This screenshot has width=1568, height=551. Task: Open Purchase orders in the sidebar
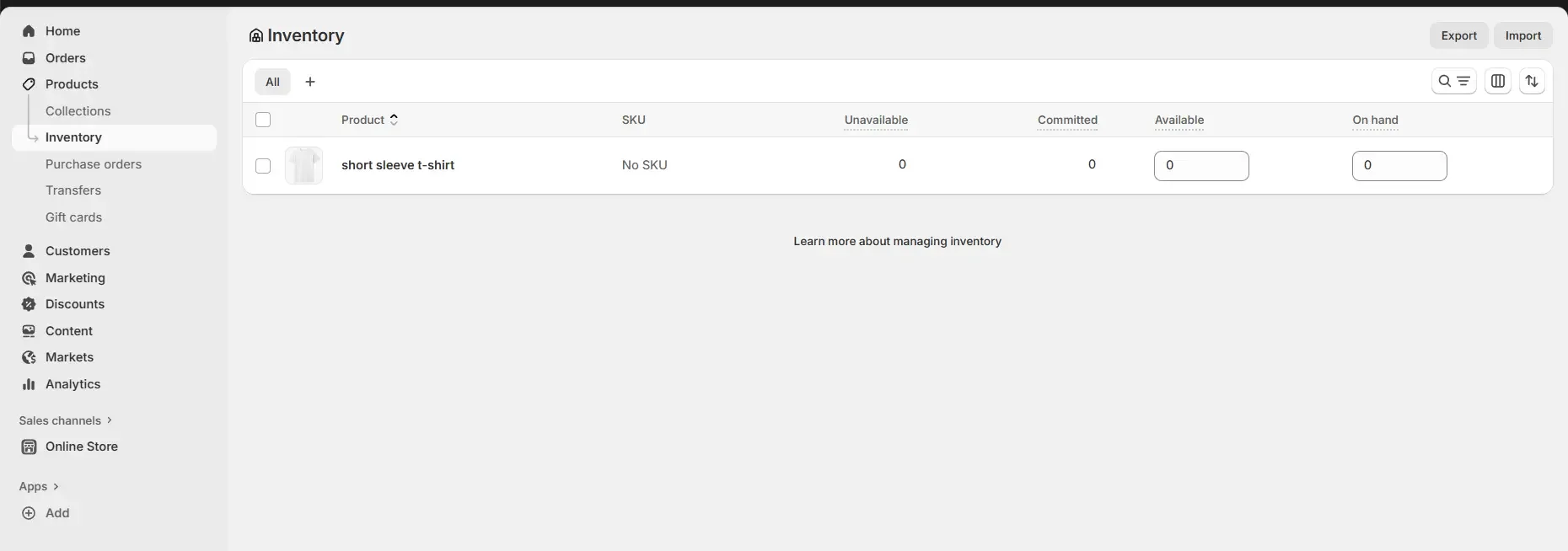coord(94,164)
